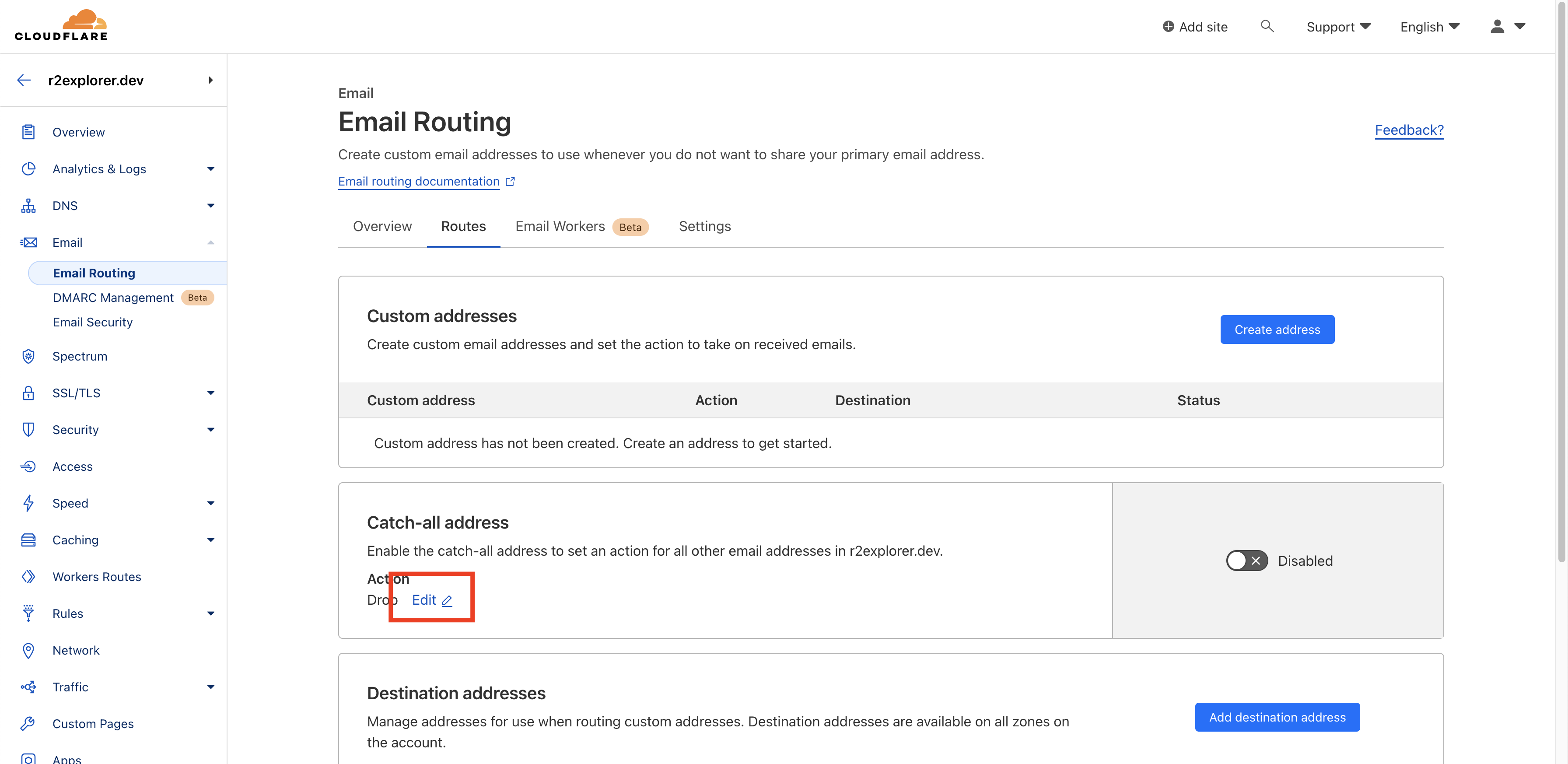Click the Workers Routes icon
The width and height of the screenshot is (1568, 764).
pyautogui.click(x=28, y=576)
